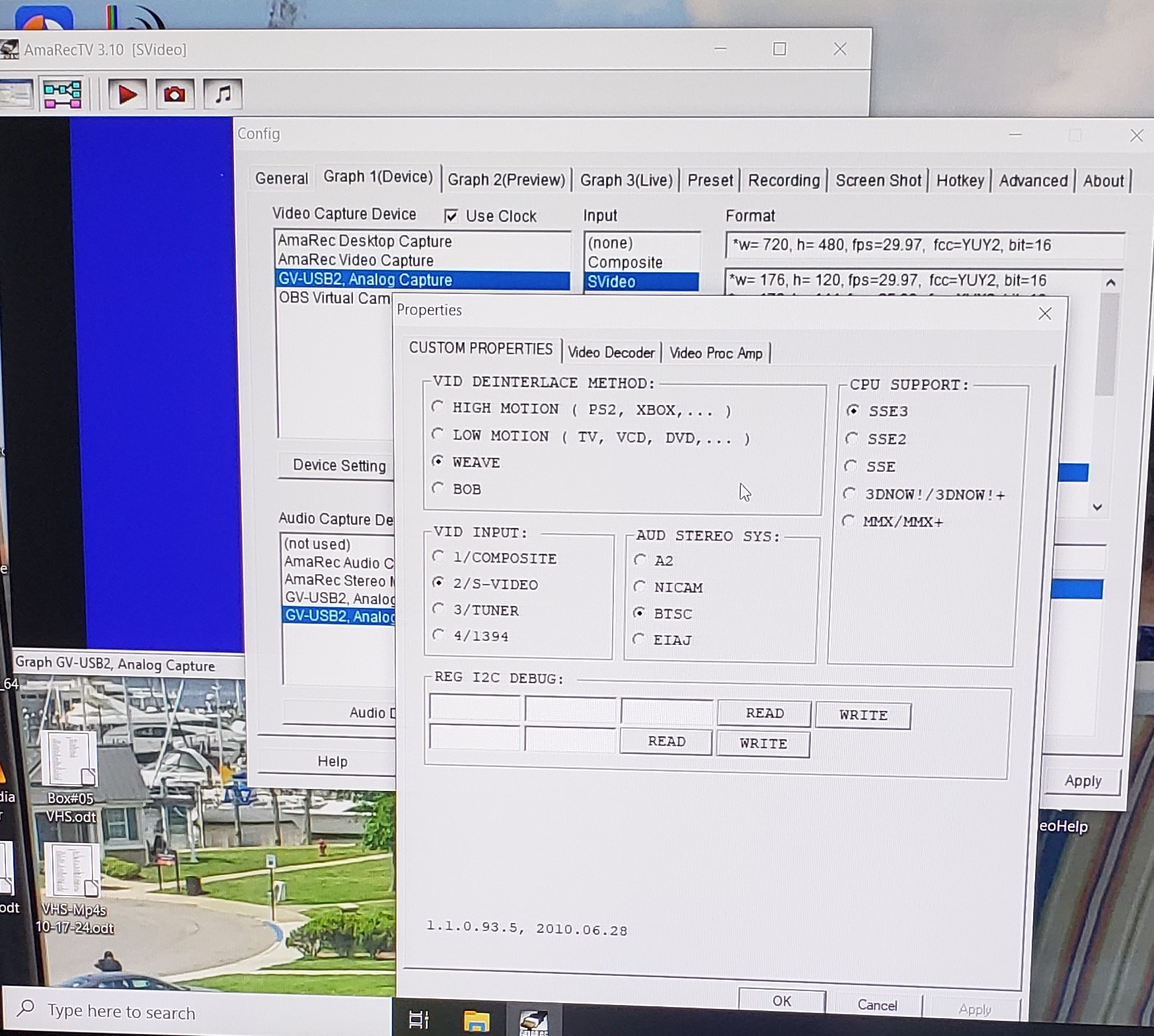Select SSE CPU support option

click(851, 466)
